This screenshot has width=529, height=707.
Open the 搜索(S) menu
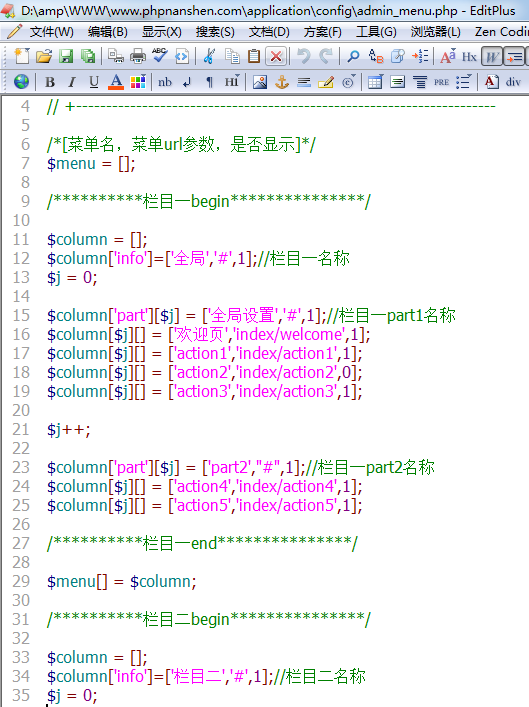(215, 32)
